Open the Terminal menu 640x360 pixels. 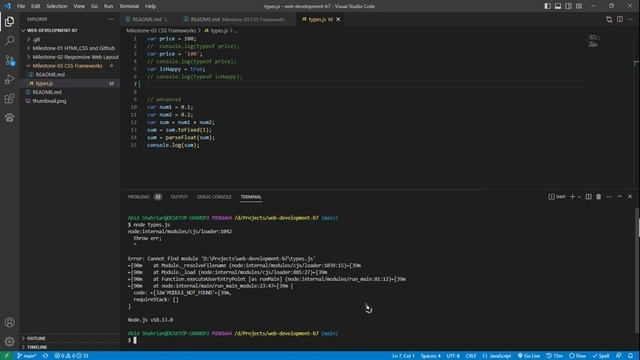(x=129, y=6)
